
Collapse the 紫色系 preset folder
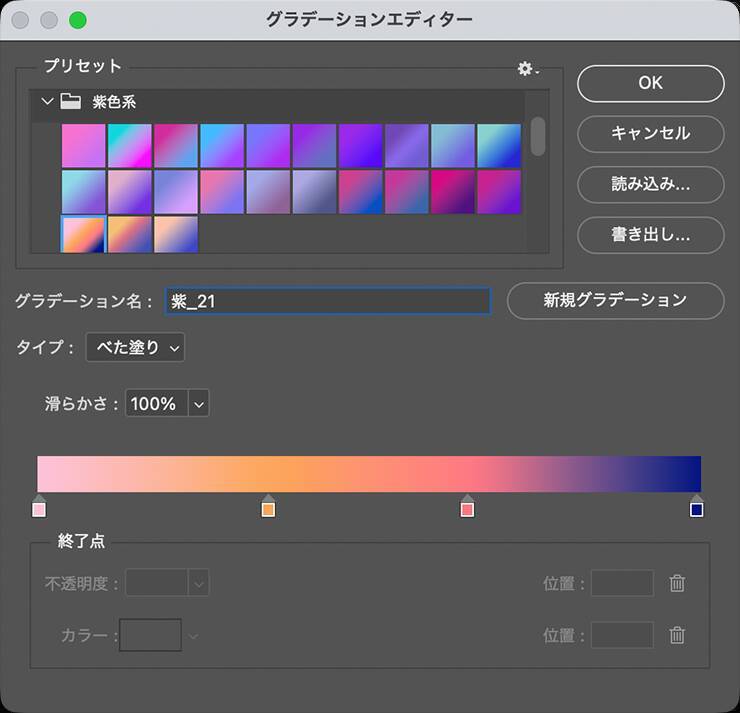point(47,101)
